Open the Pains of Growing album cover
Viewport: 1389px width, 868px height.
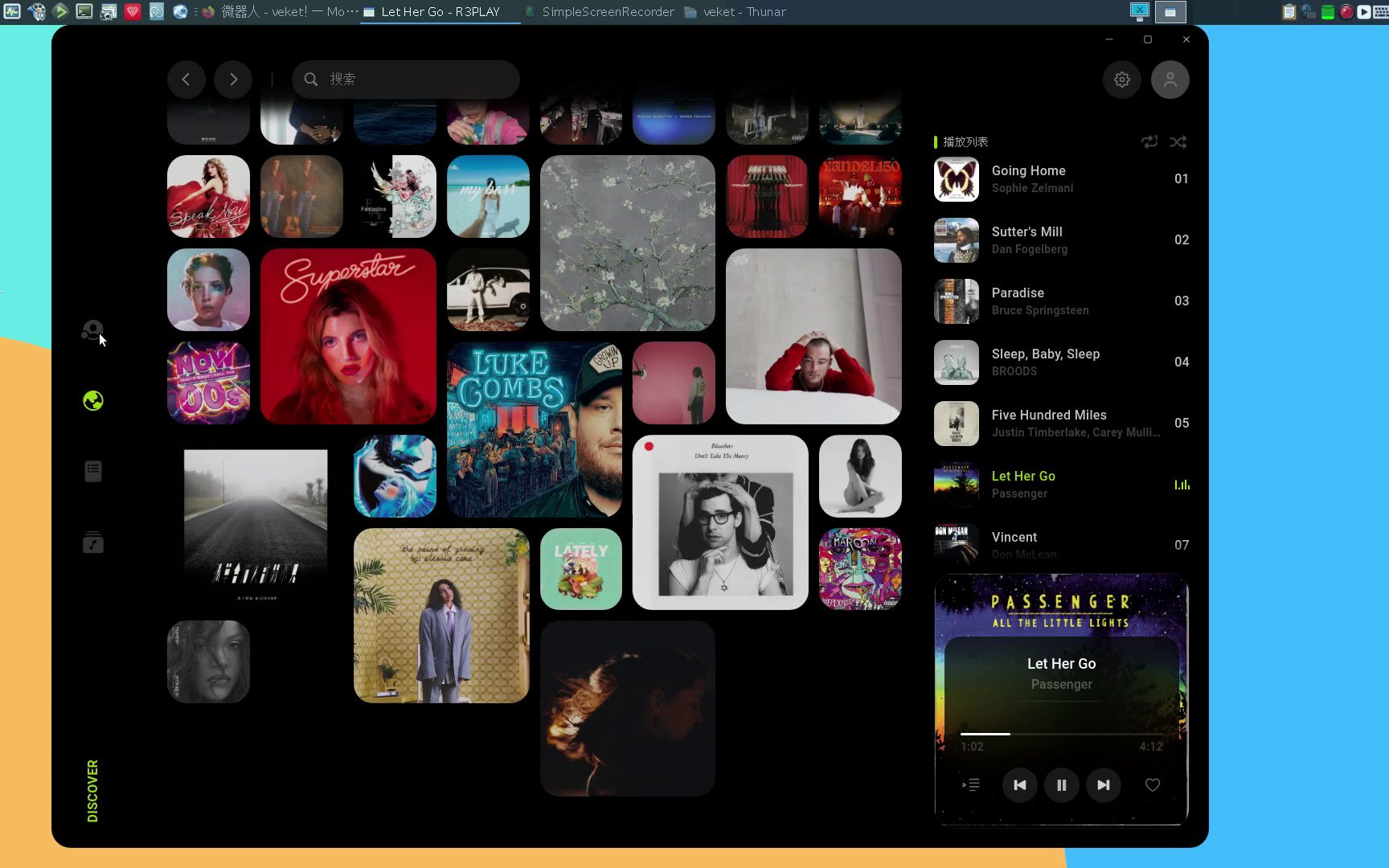(x=441, y=616)
